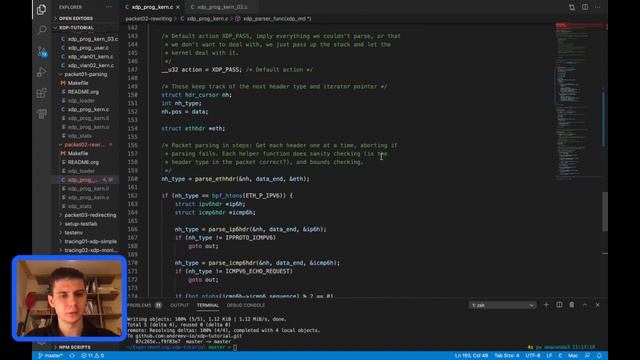
Task: Change the language mode via the 'C' indicator
Action: tap(560, 356)
